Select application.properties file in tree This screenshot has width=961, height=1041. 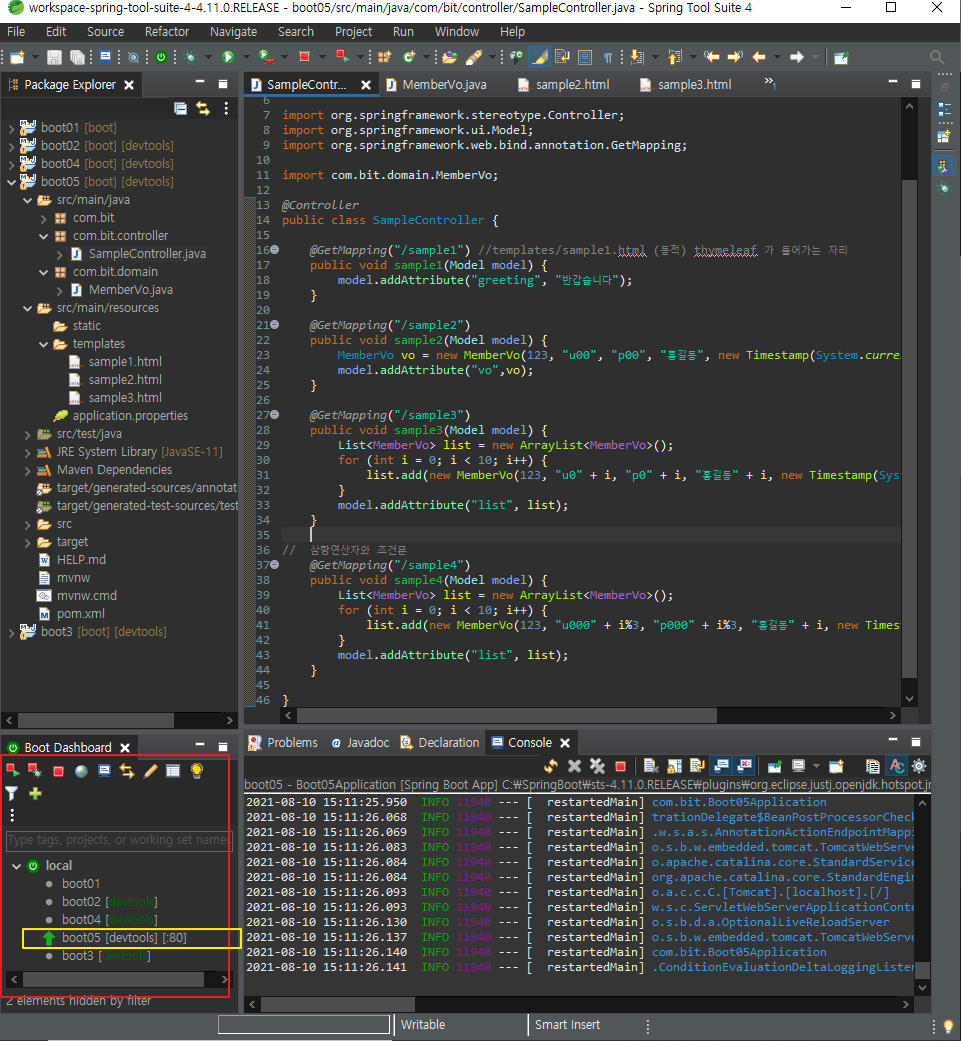point(130,416)
